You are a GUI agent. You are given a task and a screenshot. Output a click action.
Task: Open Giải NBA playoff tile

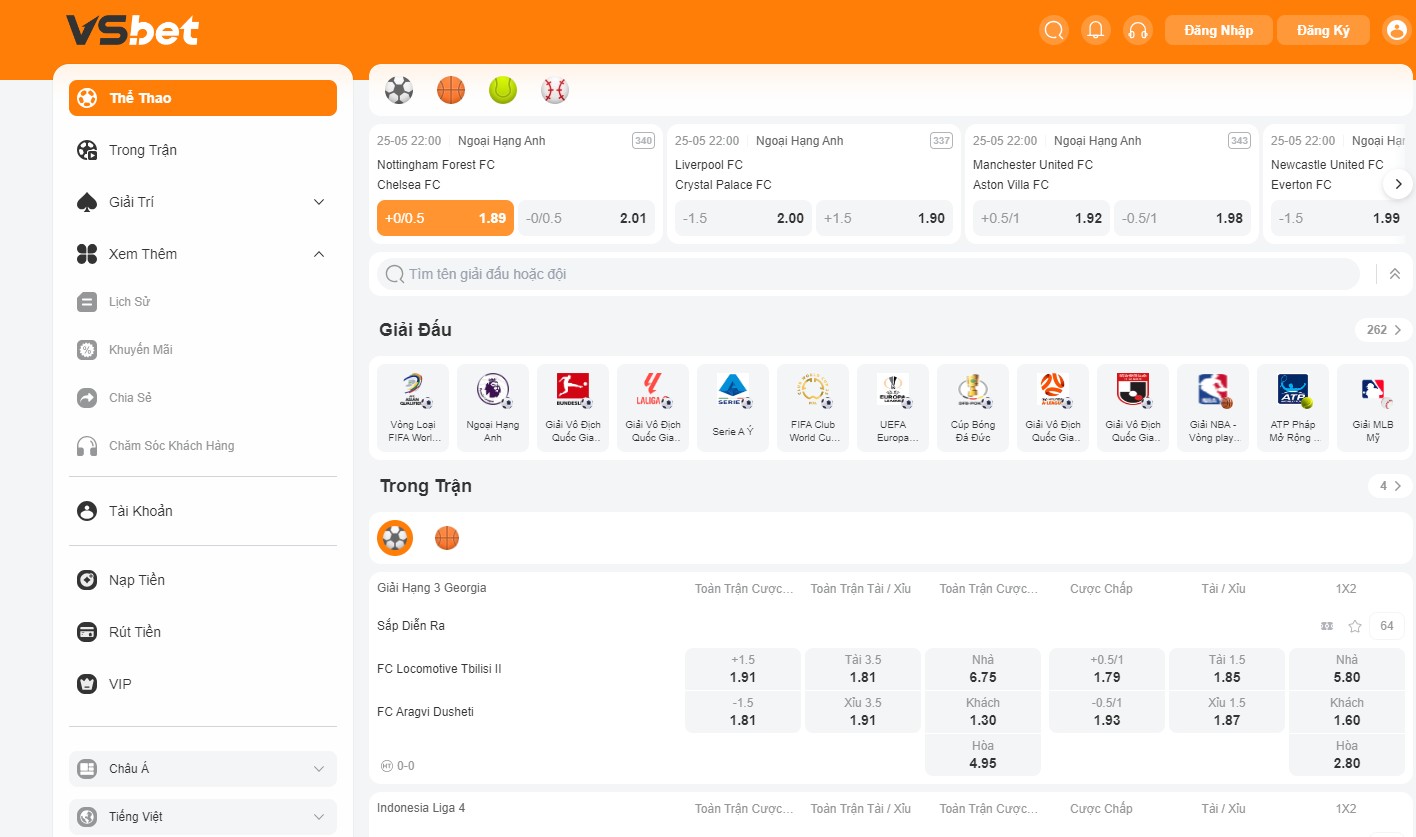click(x=1213, y=408)
